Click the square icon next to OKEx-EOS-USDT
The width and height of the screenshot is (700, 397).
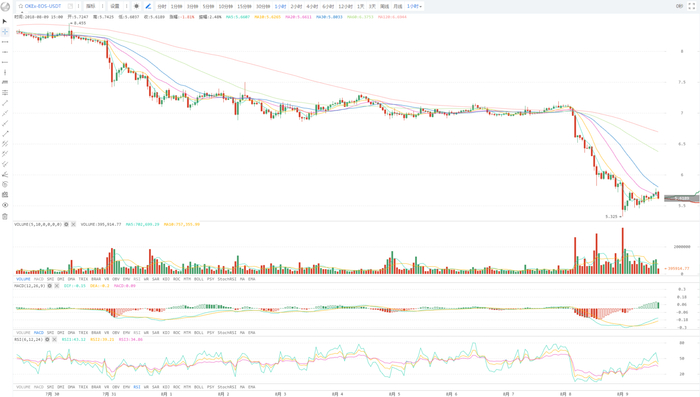coord(70,6)
